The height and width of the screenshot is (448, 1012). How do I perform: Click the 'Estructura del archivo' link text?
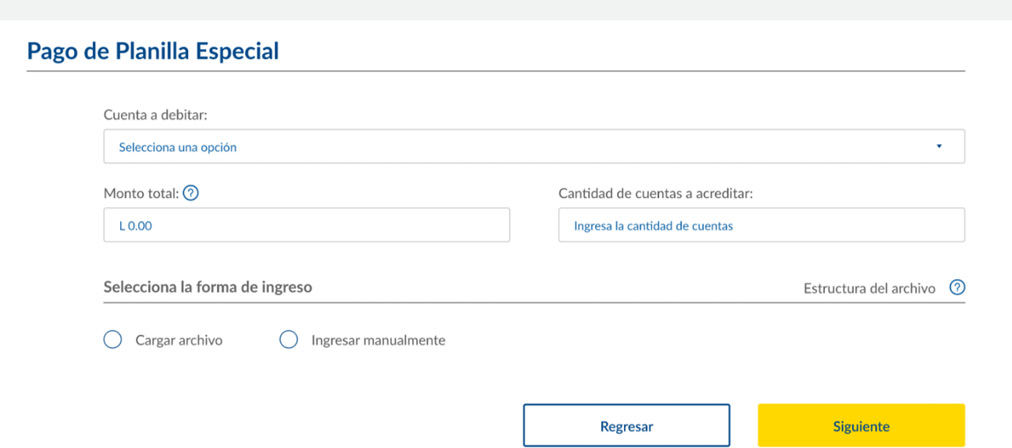click(x=869, y=288)
